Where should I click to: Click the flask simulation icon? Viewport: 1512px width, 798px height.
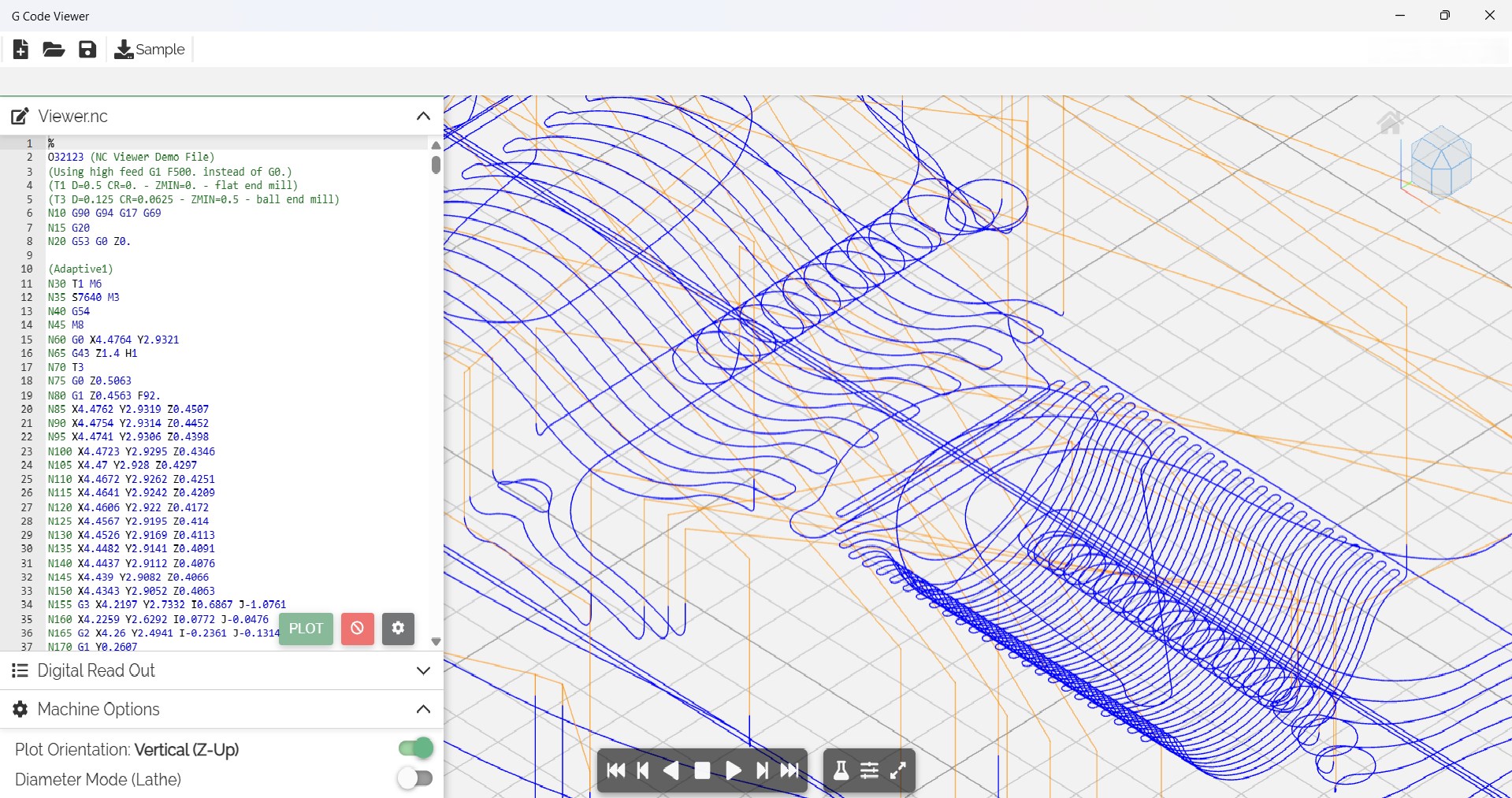(840, 770)
